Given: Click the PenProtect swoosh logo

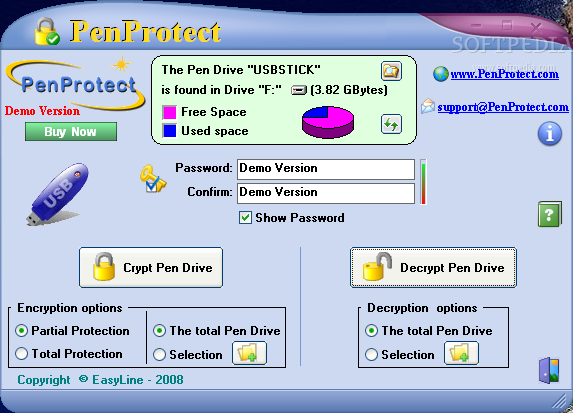Looking at the screenshot, I should click(x=75, y=84).
